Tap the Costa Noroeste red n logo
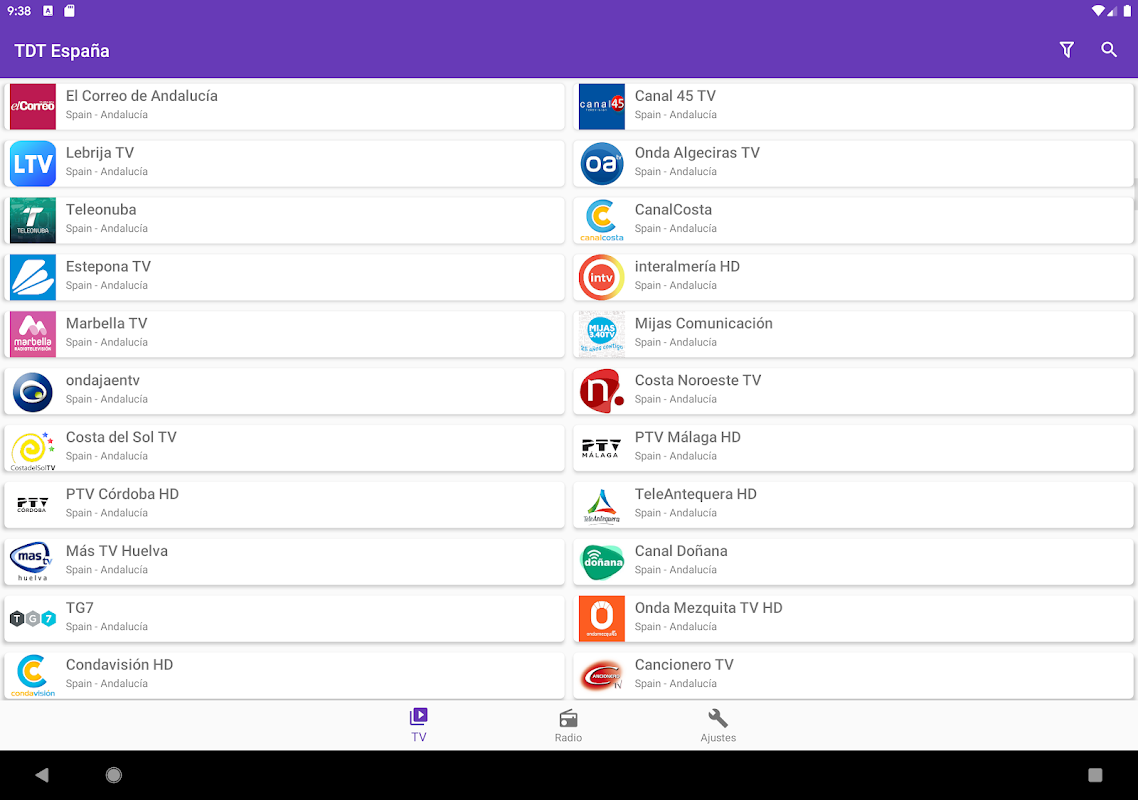 pos(602,391)
